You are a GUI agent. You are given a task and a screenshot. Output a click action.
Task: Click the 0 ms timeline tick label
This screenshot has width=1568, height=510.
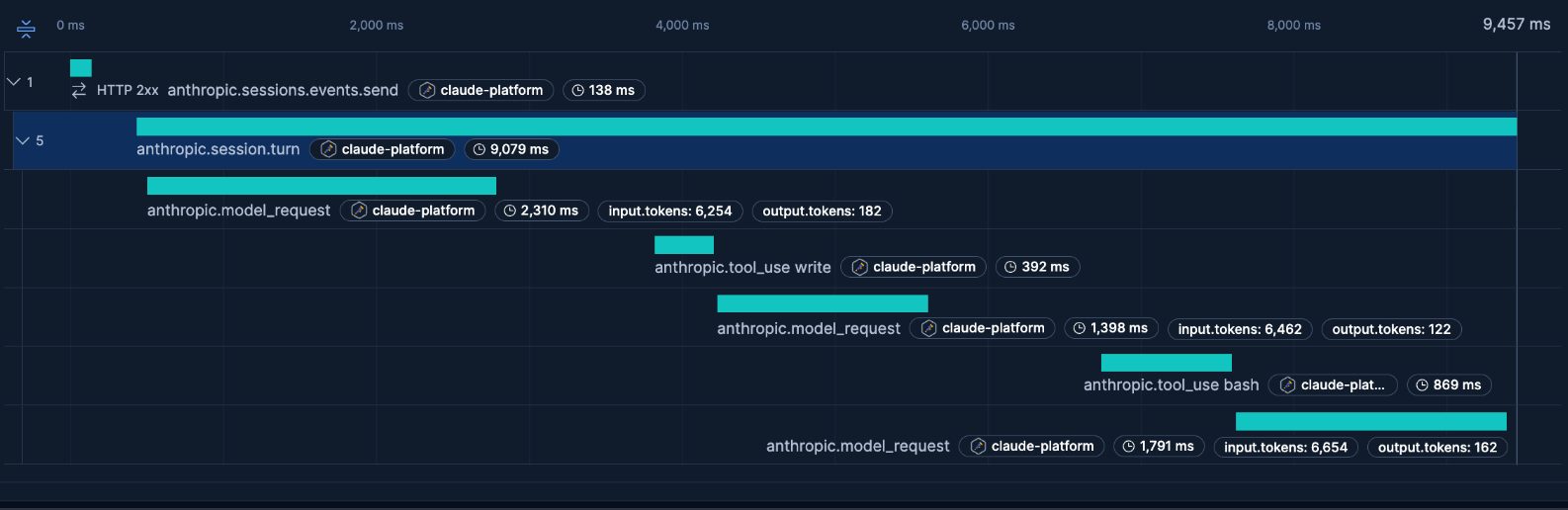point(70,25)
